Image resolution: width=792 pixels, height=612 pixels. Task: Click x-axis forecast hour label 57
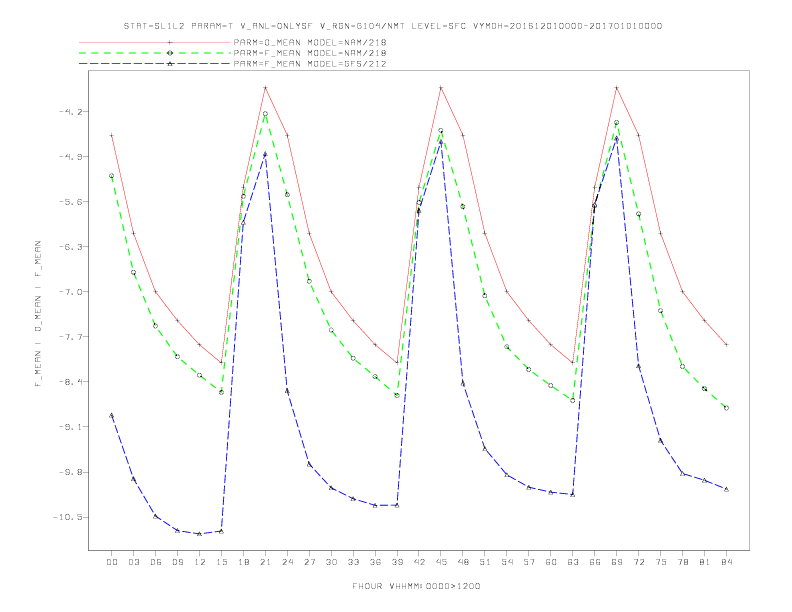tap(529, 562)
